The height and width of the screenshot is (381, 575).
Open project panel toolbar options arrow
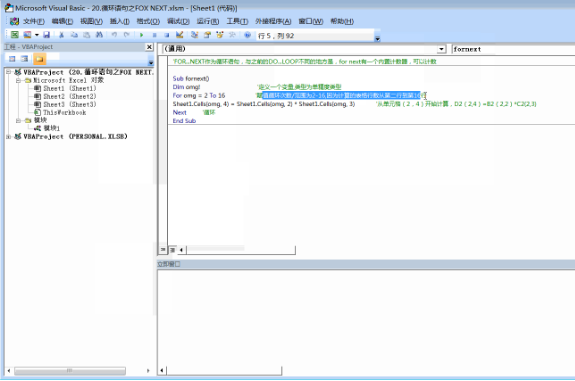tap(151, 63)
